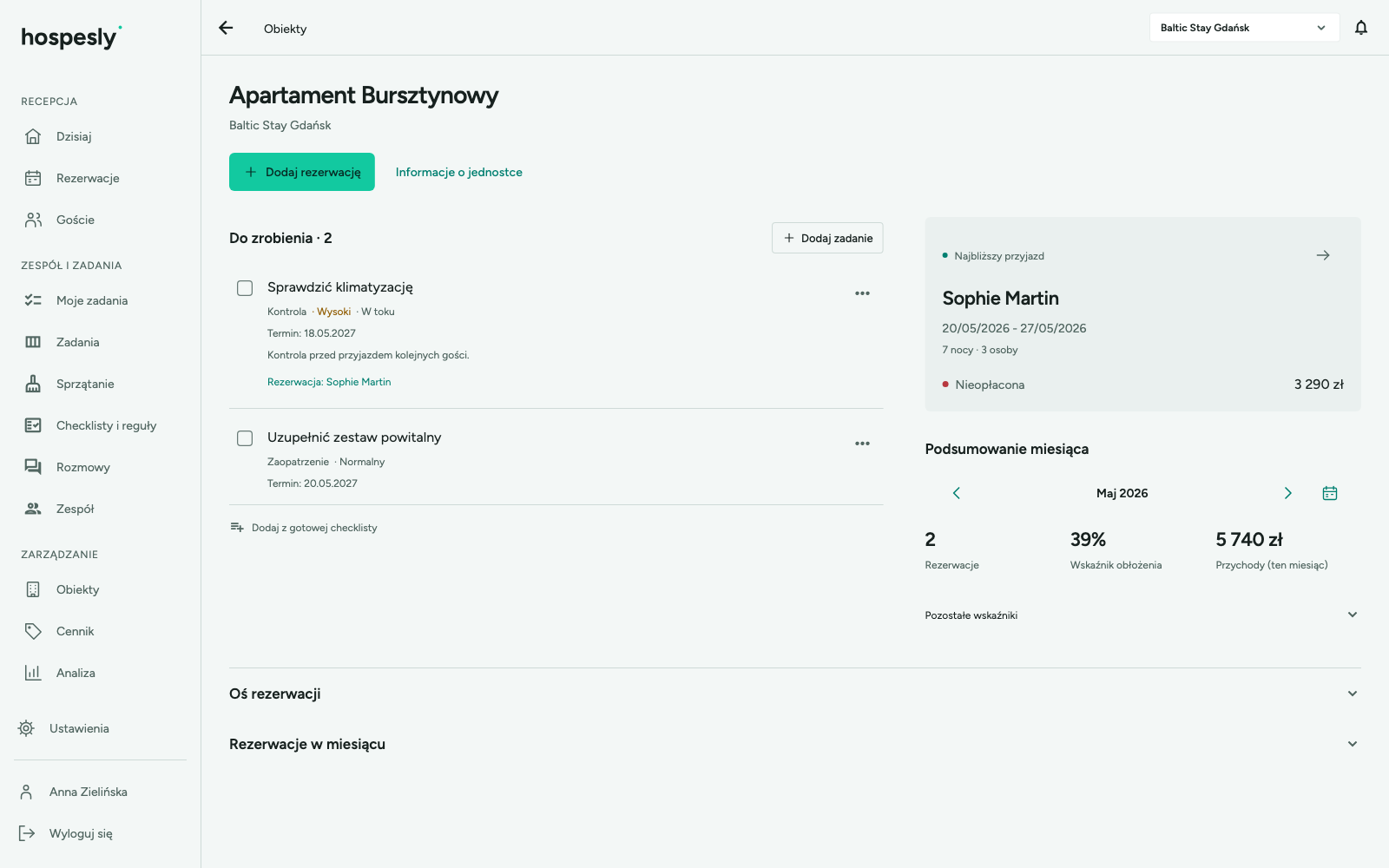Open the Baltic Stay Gdańsk property dropdown

(1244, 28)
